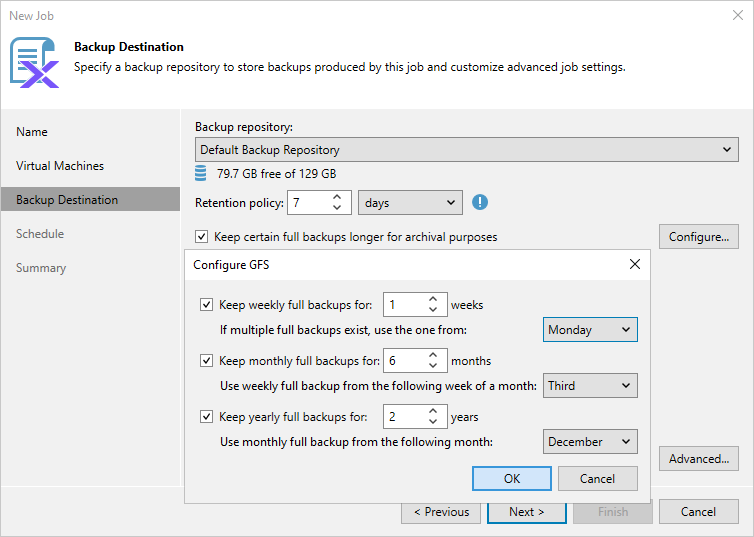Click the repository storage database icon
Viewport: 754px width, 537px height.
[x=201, y=173]
